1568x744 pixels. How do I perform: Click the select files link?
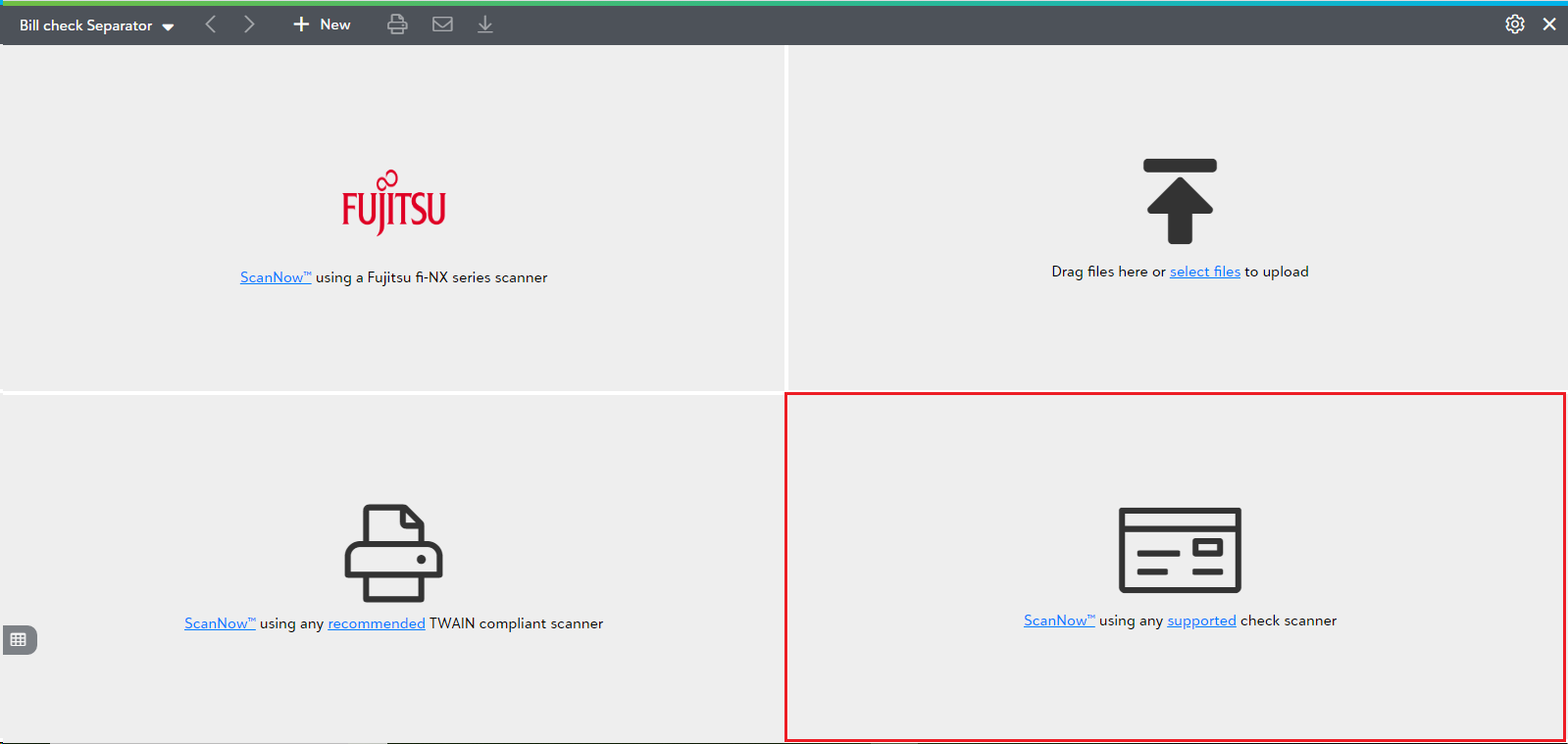pyautogui.click(x=1204, y=272)
